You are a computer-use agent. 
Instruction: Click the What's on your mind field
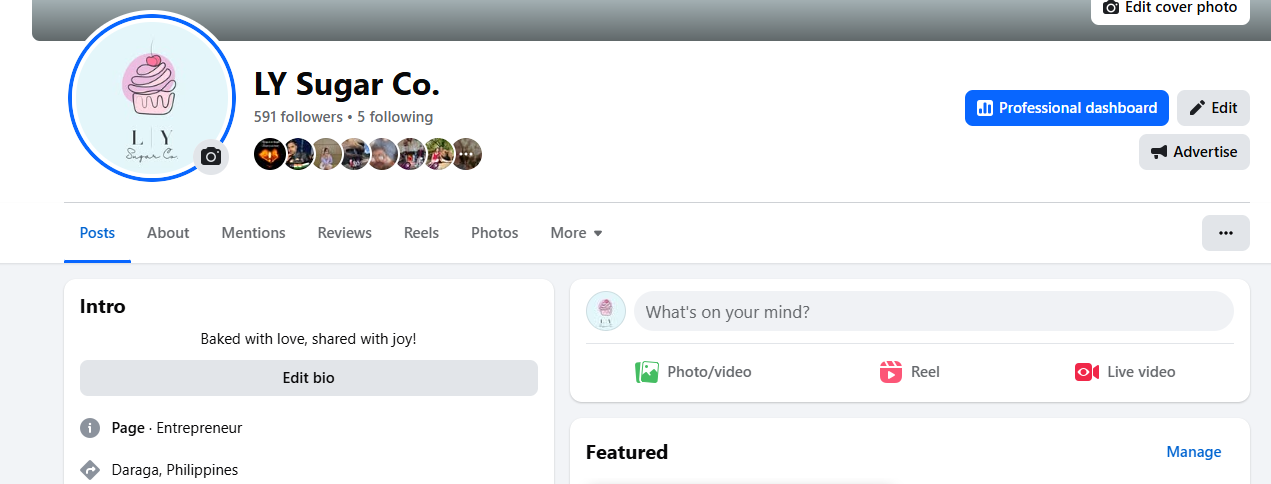(x=933, y=312)
